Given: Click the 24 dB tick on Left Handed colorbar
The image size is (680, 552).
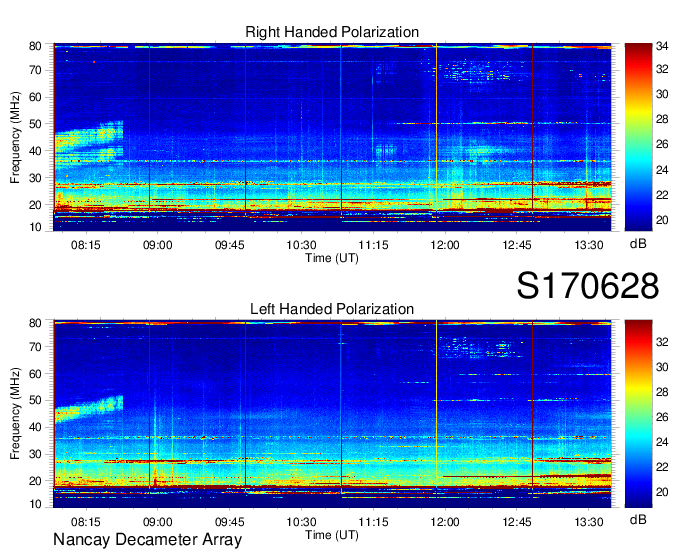Looking at the screenshot, I should [x=662, y=442].
